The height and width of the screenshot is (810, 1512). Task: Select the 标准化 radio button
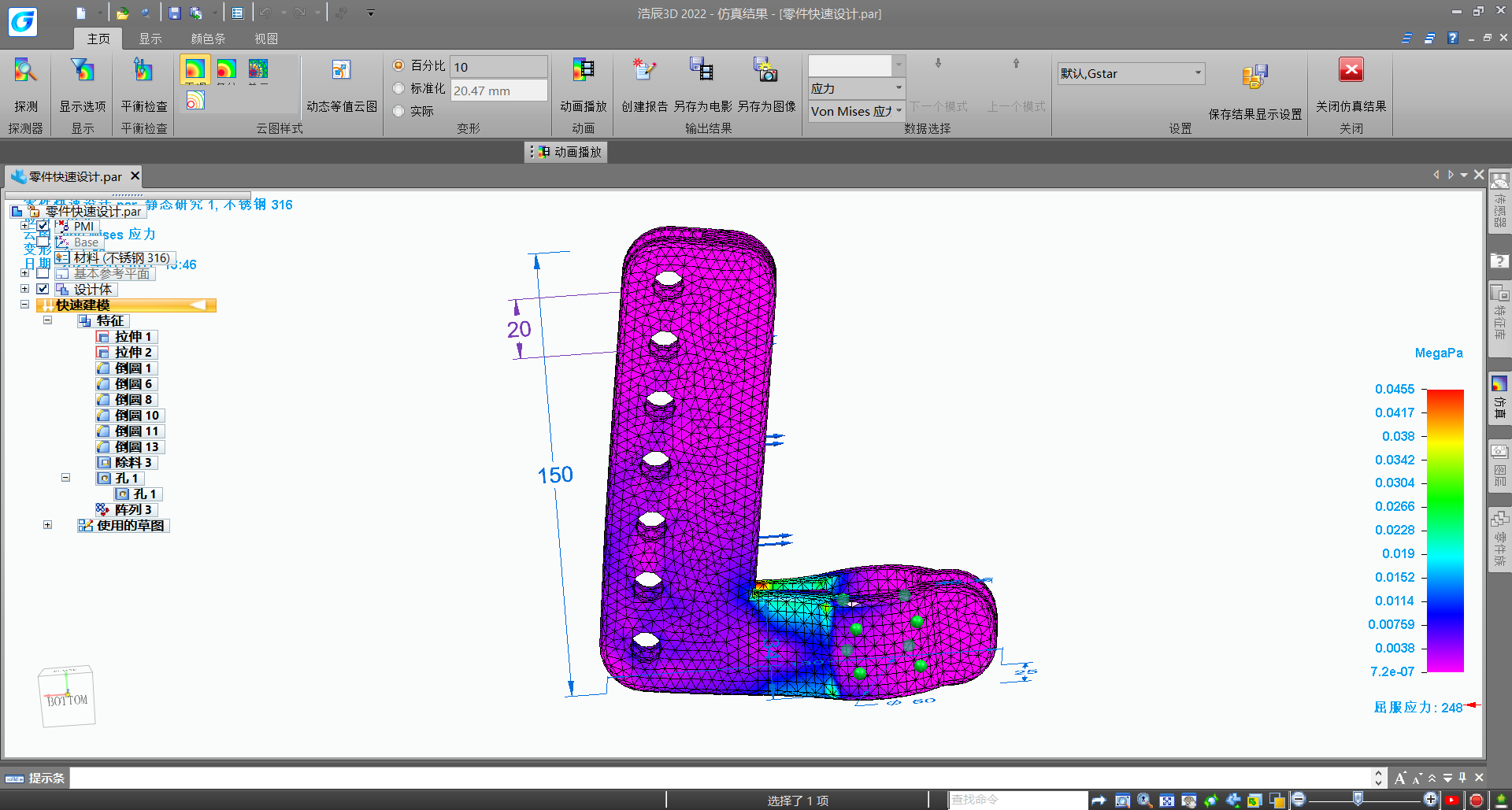[398, 88]
